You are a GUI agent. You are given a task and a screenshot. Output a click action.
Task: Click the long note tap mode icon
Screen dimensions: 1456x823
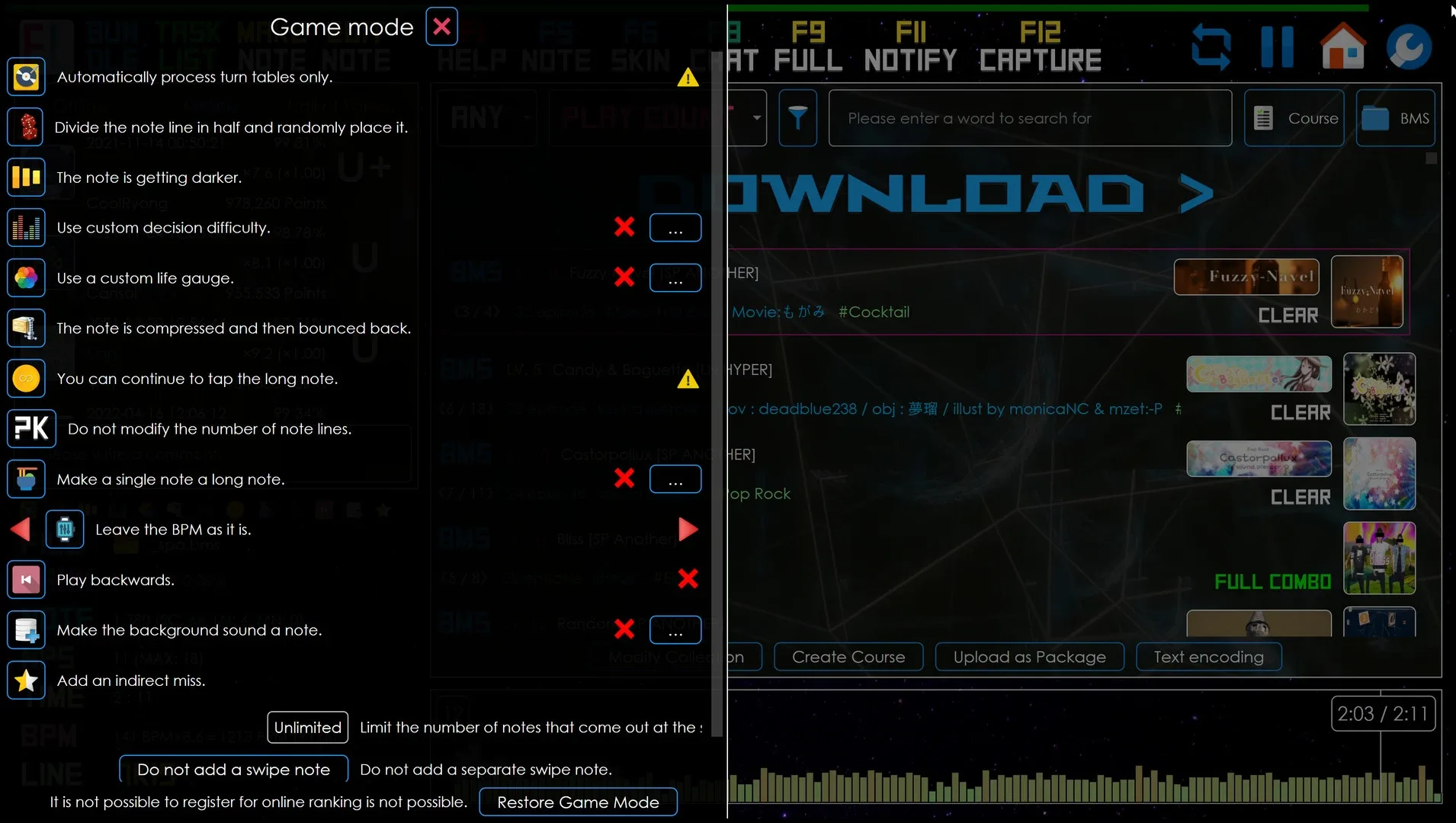pos(26,379)
